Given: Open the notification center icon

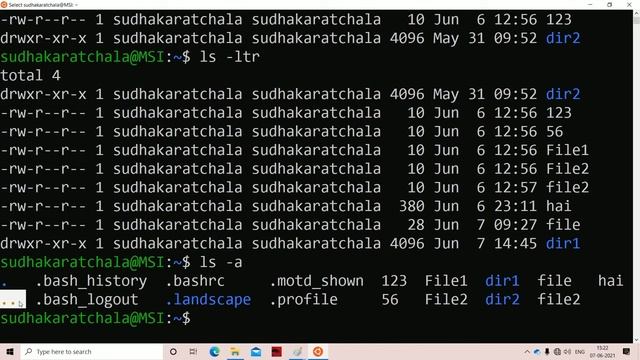Looking at the screenshot, I should pos(627,351).
